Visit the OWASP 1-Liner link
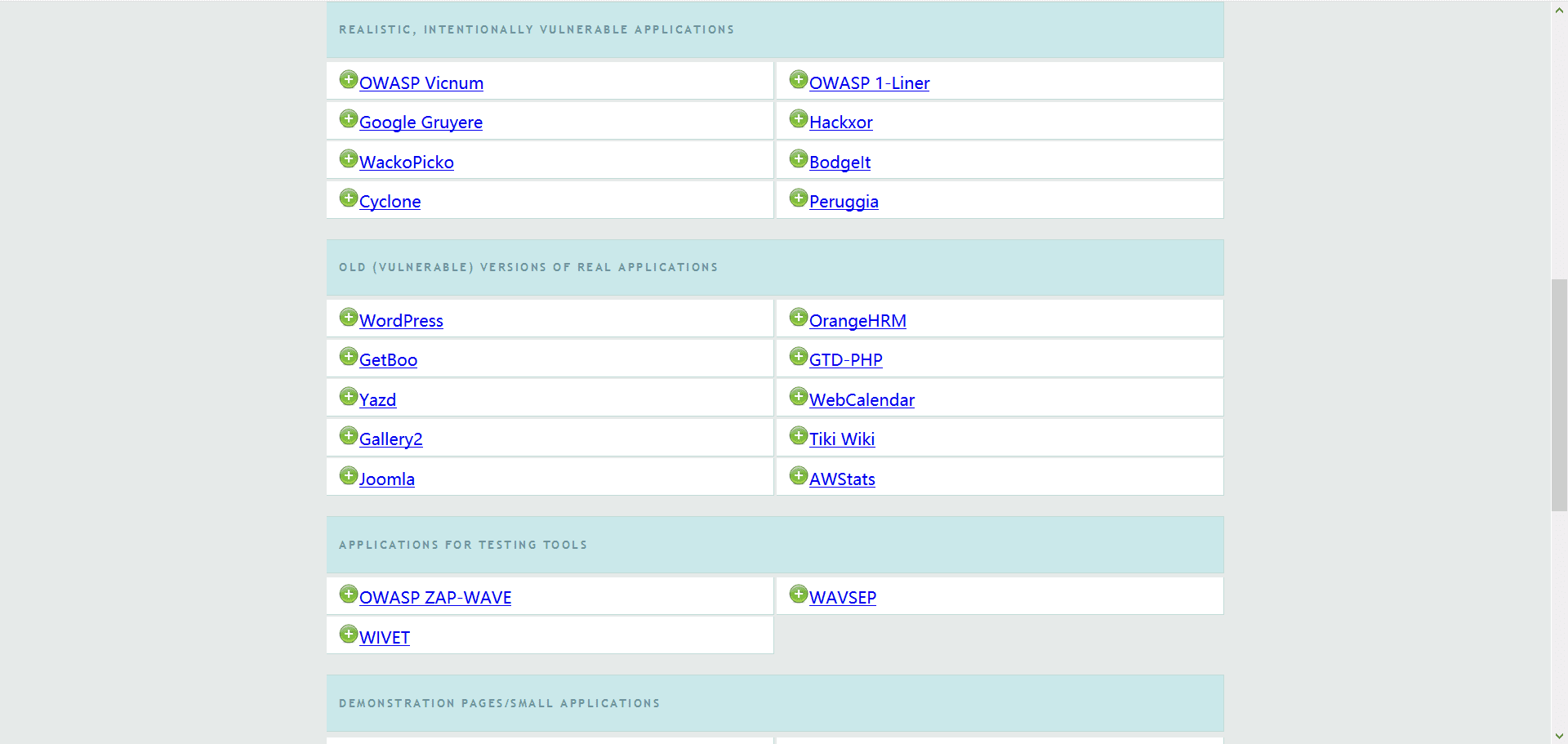 coord(870,83)
